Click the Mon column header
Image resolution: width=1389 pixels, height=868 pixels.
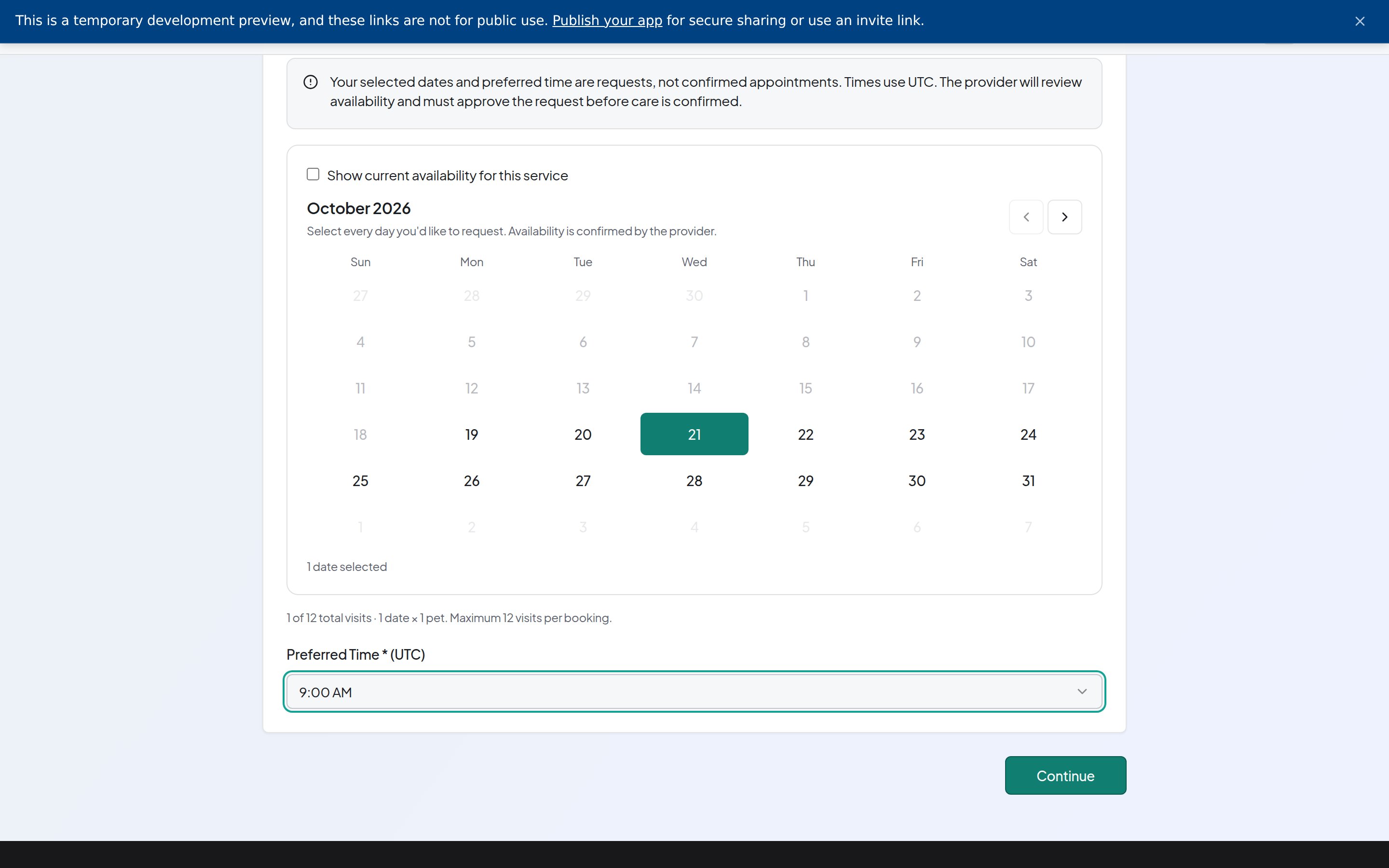[x=471, y=262]
